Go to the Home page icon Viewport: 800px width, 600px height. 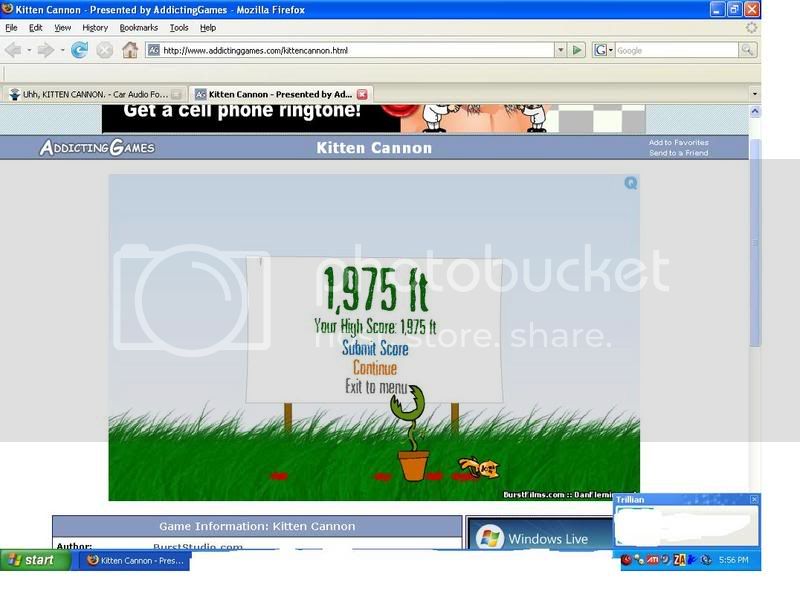[x=130, y=50]
